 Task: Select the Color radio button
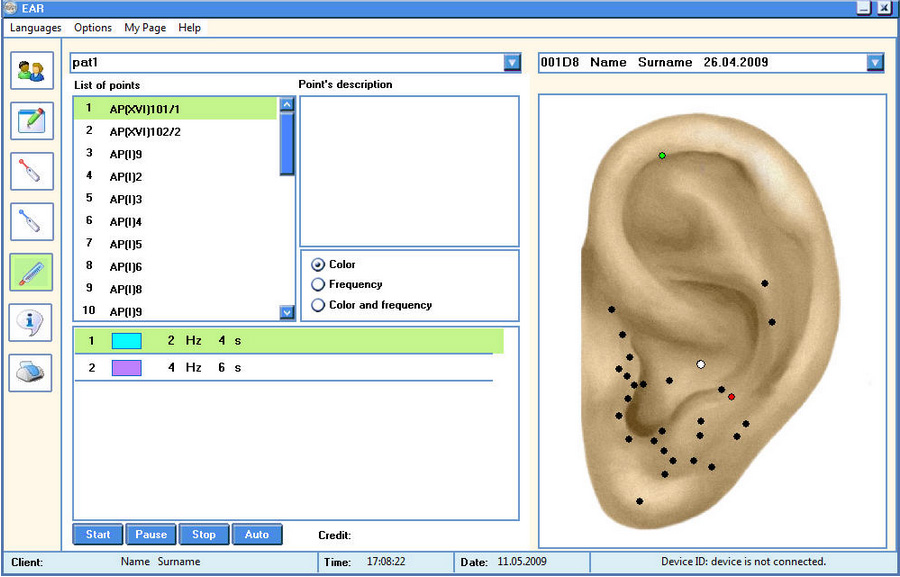319,265
